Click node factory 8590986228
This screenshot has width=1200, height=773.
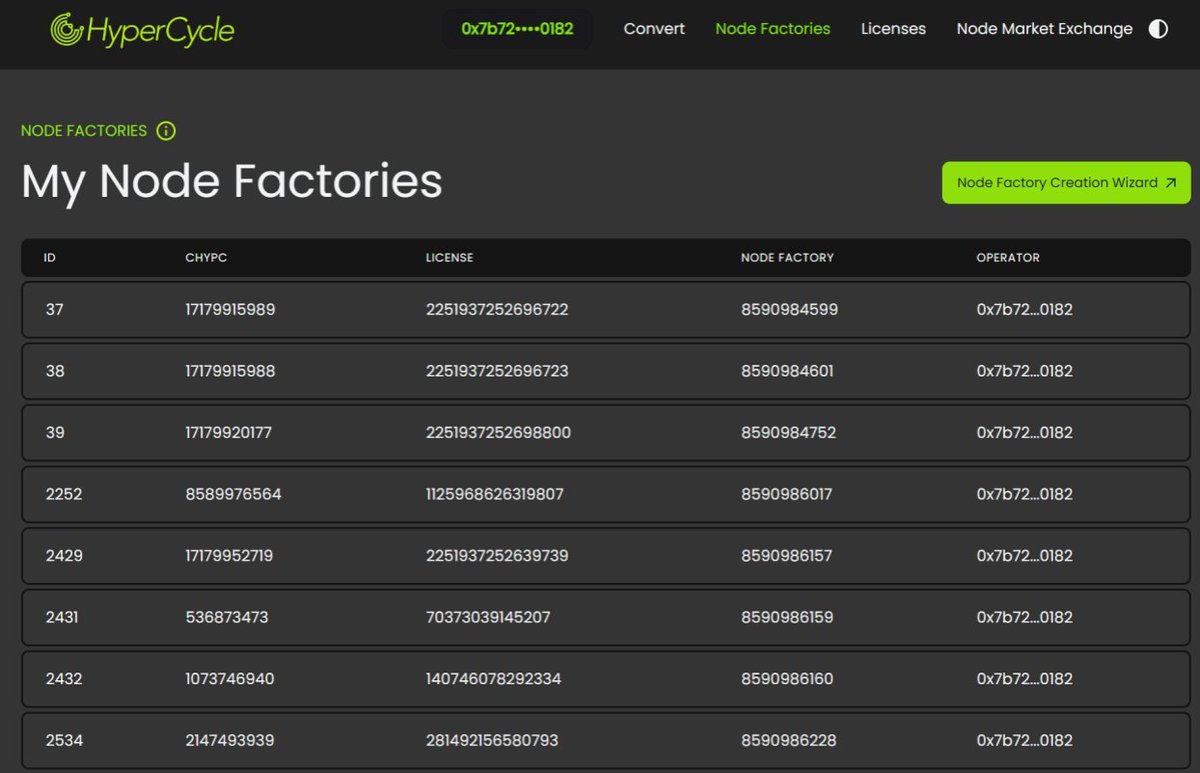click(x=788, y=741)
